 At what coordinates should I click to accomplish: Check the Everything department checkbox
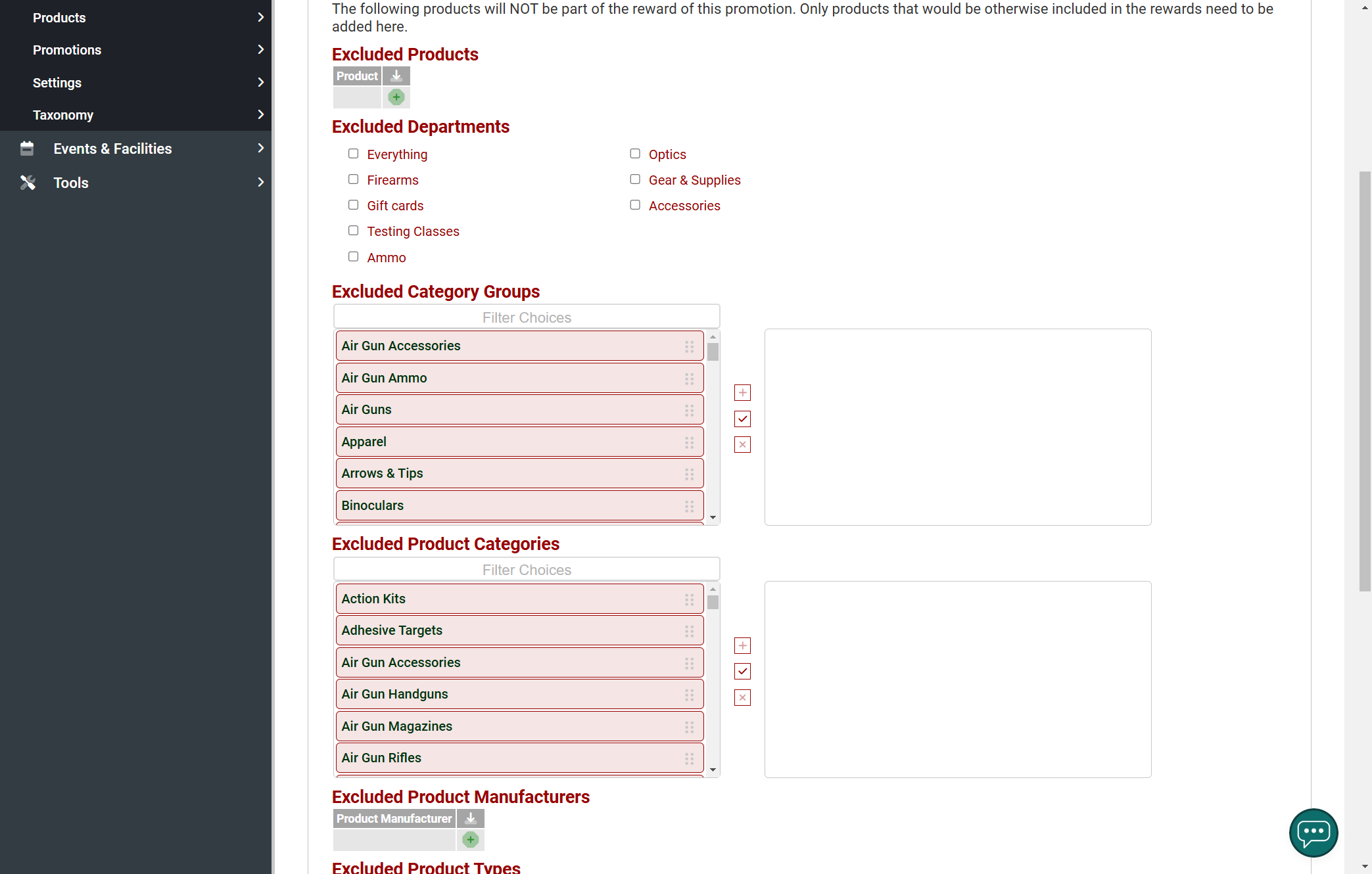tap(354, 154)
